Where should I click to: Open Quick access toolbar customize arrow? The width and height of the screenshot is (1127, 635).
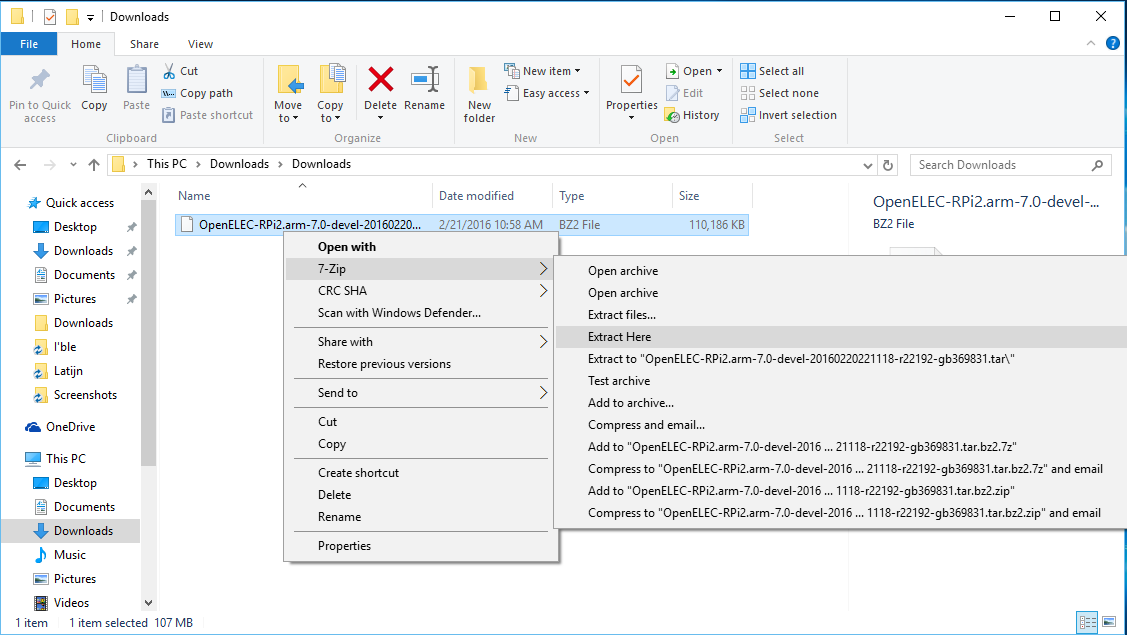point(91,17)
